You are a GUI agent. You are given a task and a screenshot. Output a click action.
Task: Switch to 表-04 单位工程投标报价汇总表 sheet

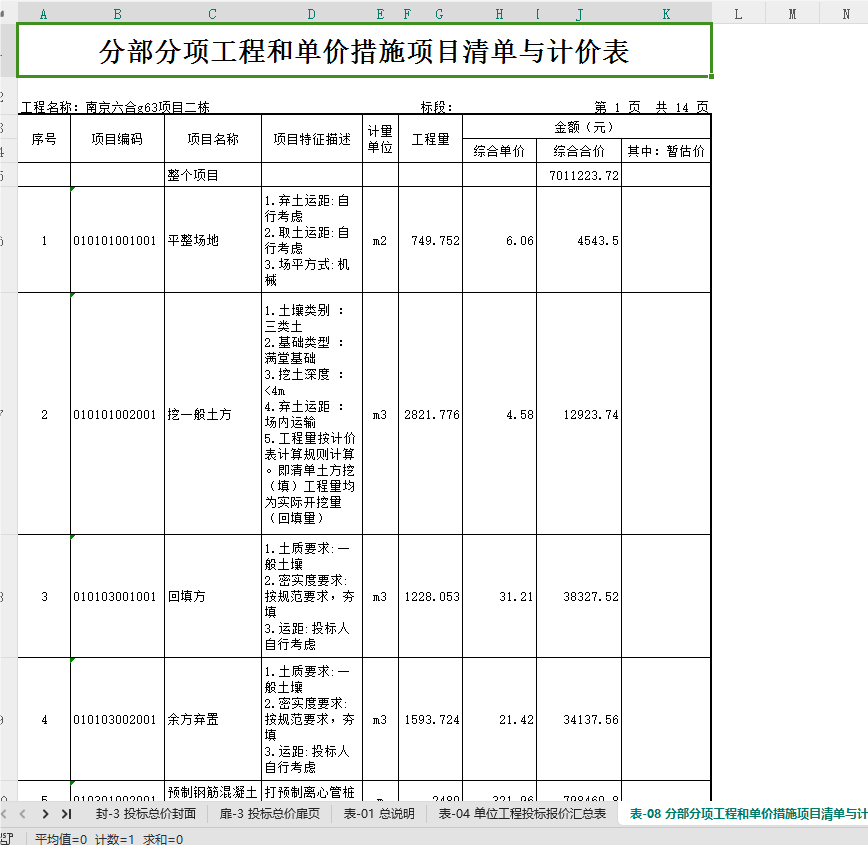pyautogui.click(x=522, y=813)
